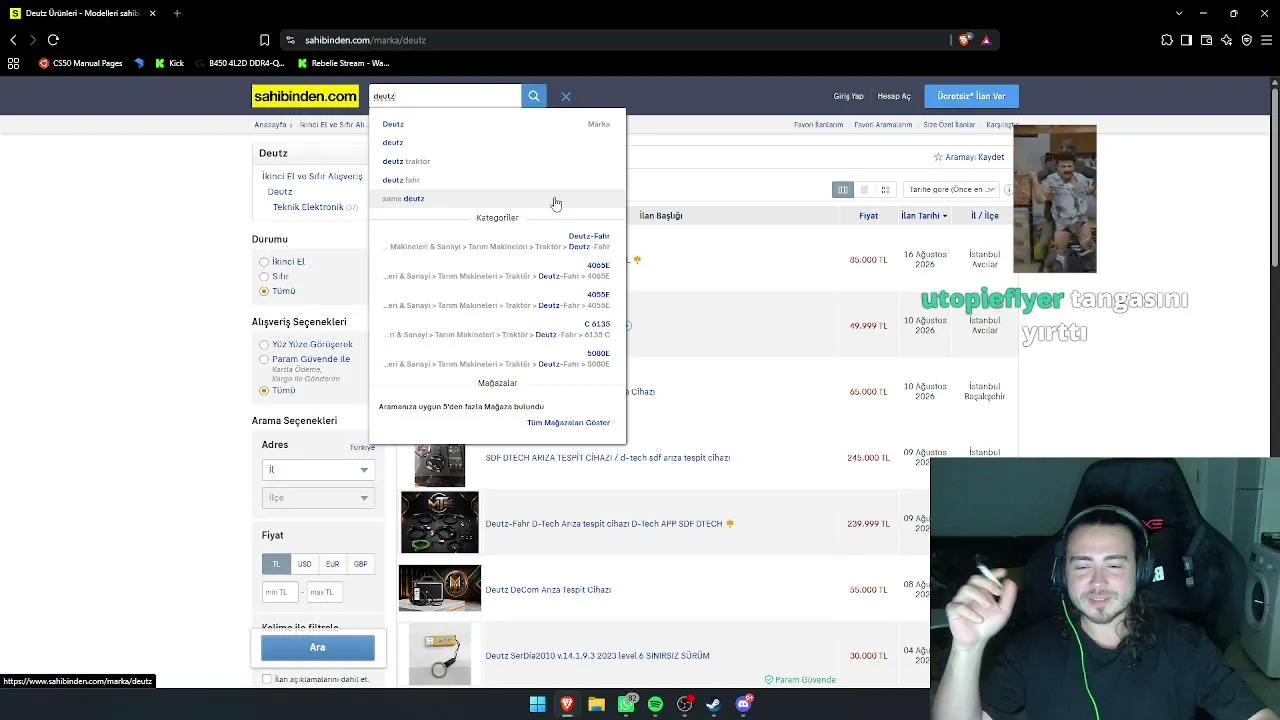Screen dimensions: 1280x720
Task: Choose TL as the price currency
Action: 276,564
